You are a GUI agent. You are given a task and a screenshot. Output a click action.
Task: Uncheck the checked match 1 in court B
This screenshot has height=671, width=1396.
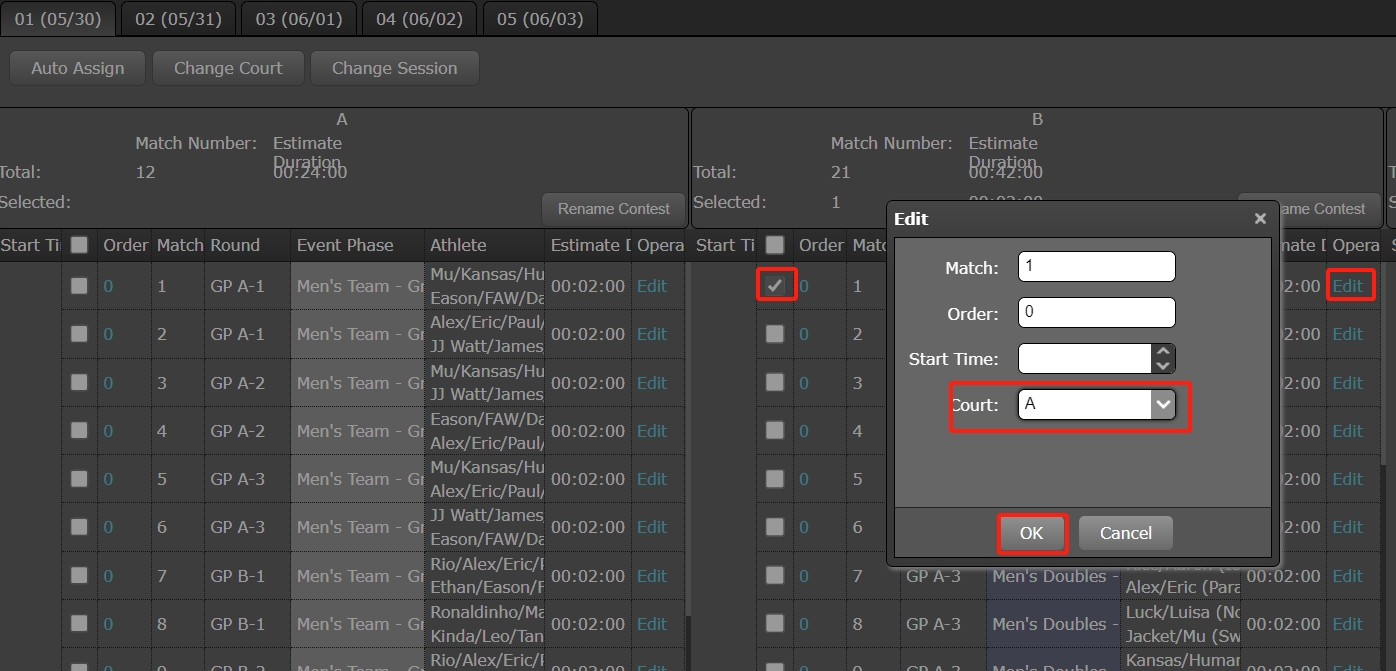pyautogui.click(x=775, y=286)
